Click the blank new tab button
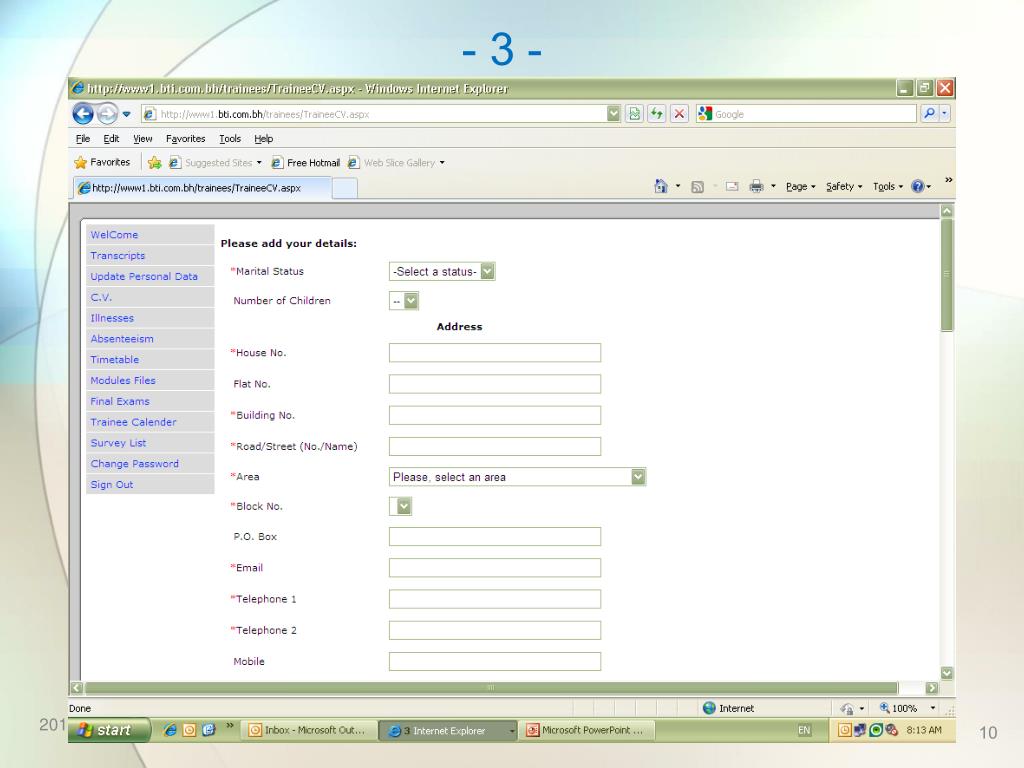The image size is (1024, 768). point(345,188)
